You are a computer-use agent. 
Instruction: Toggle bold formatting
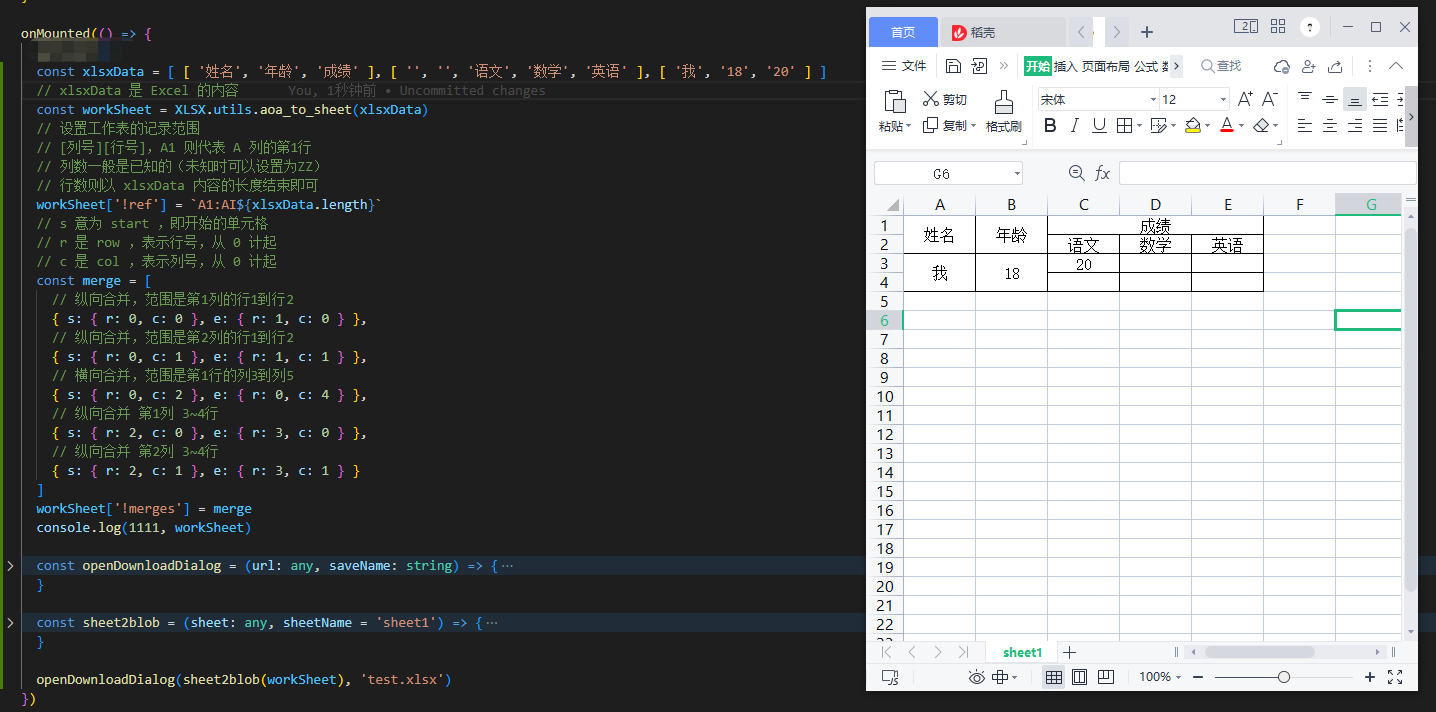(1050, 125)
